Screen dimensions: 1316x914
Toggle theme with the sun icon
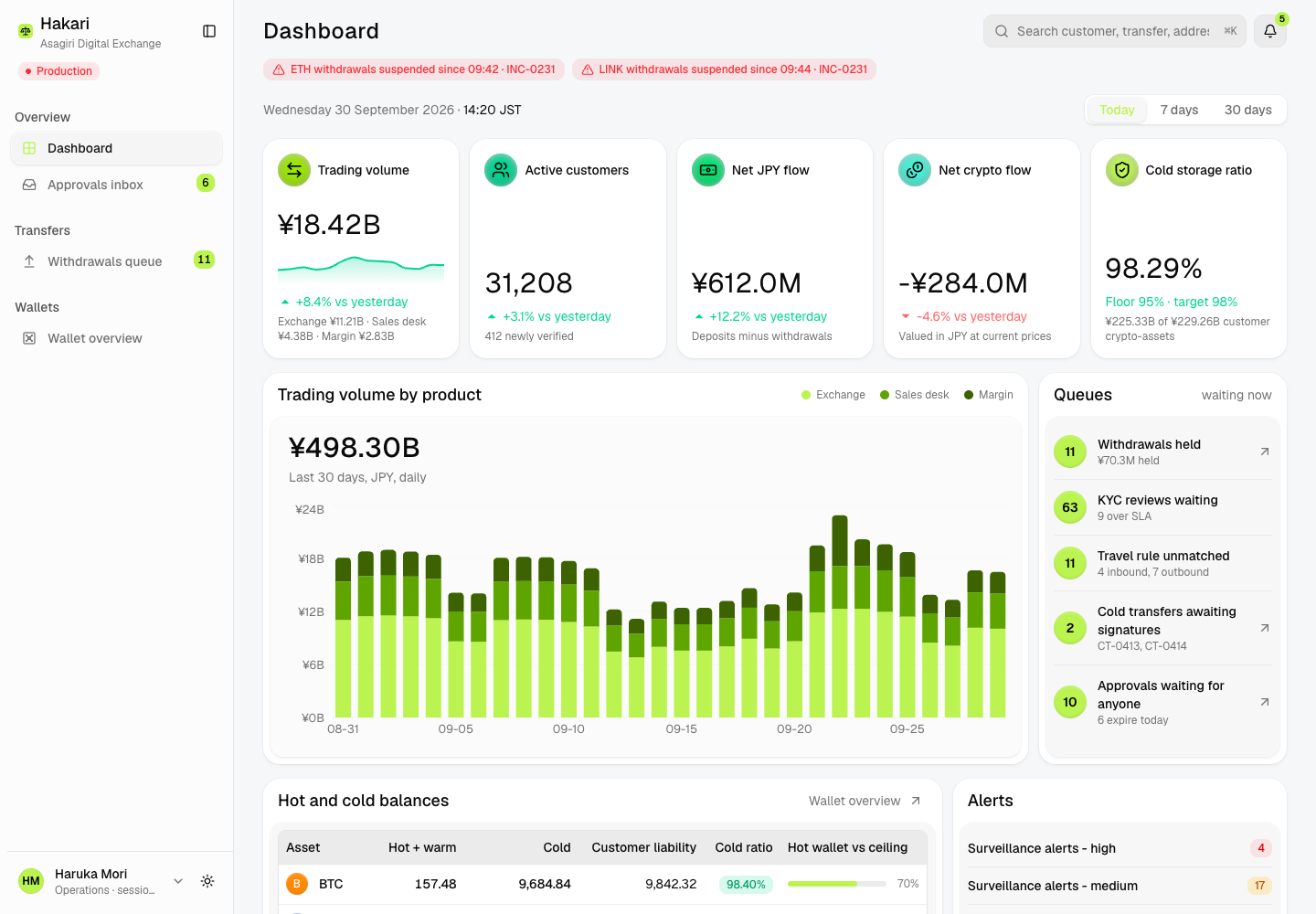pos(207,881)
